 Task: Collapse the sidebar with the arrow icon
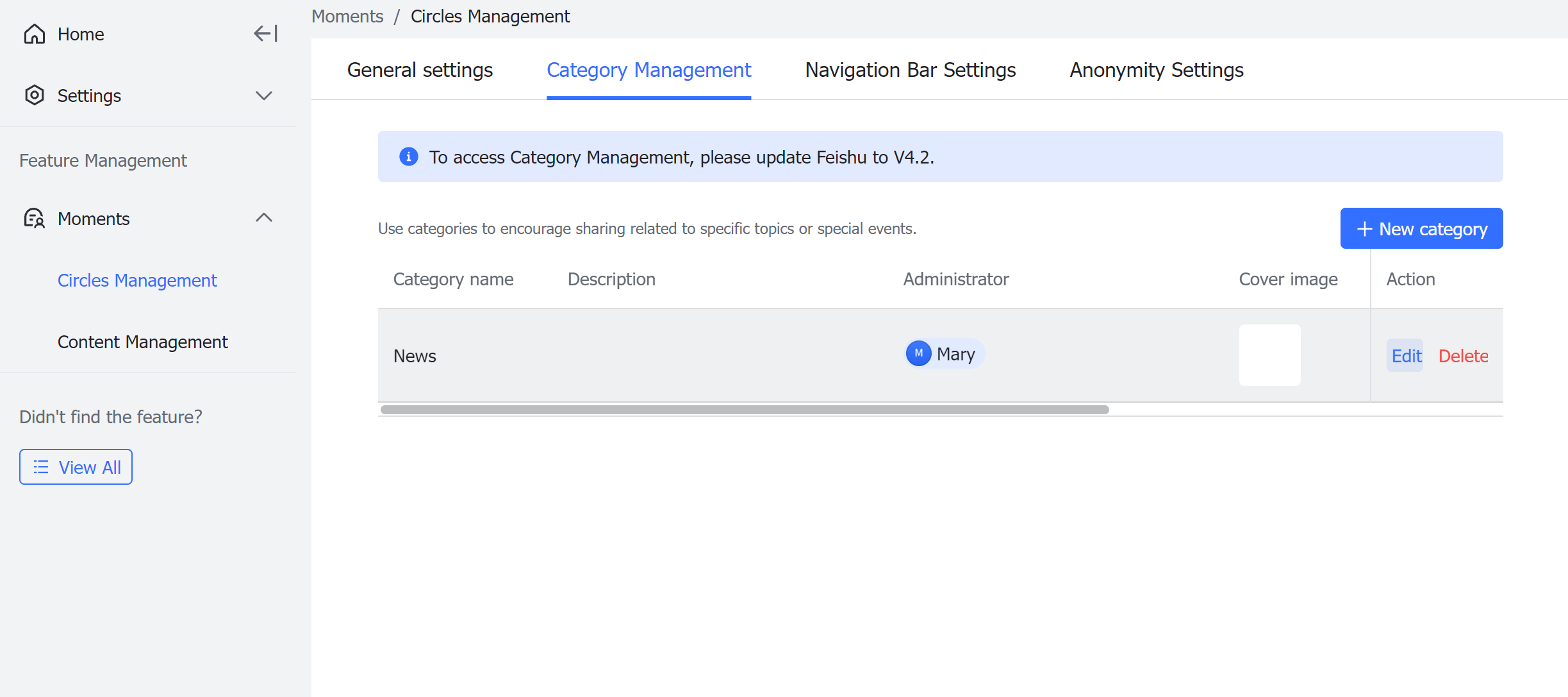(265, 33)
